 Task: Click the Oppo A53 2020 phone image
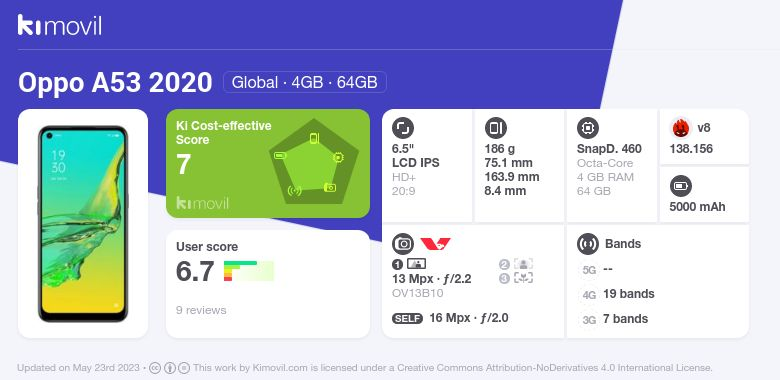tap(83, 224)
